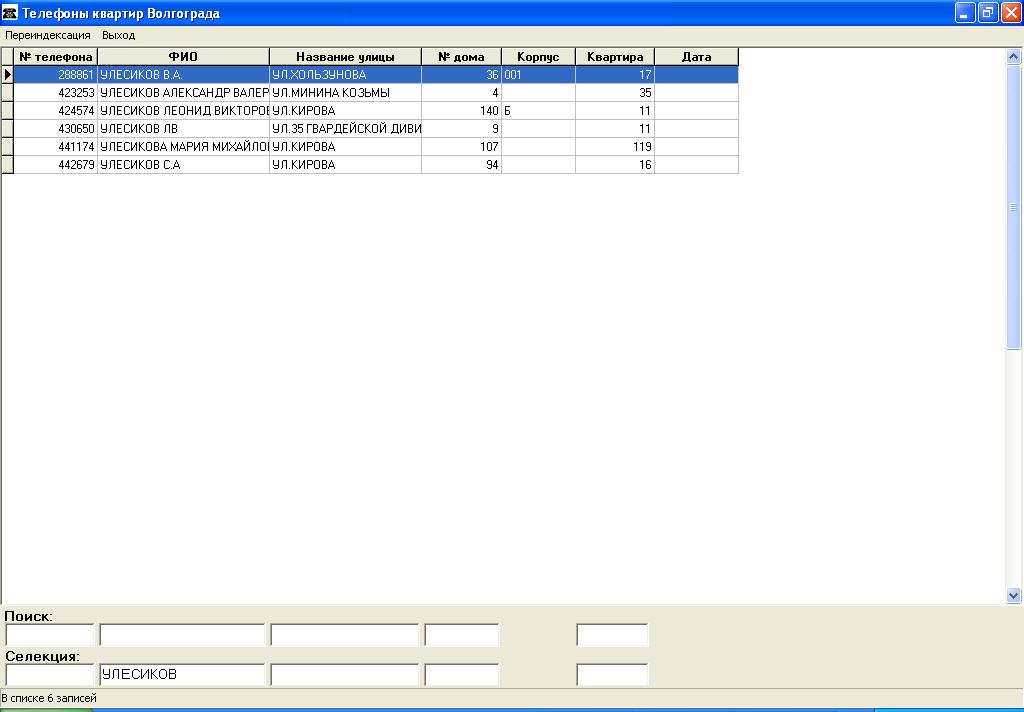Click the Квартира column header
This screenshot has height=712, width=1024.
point(615,57)
